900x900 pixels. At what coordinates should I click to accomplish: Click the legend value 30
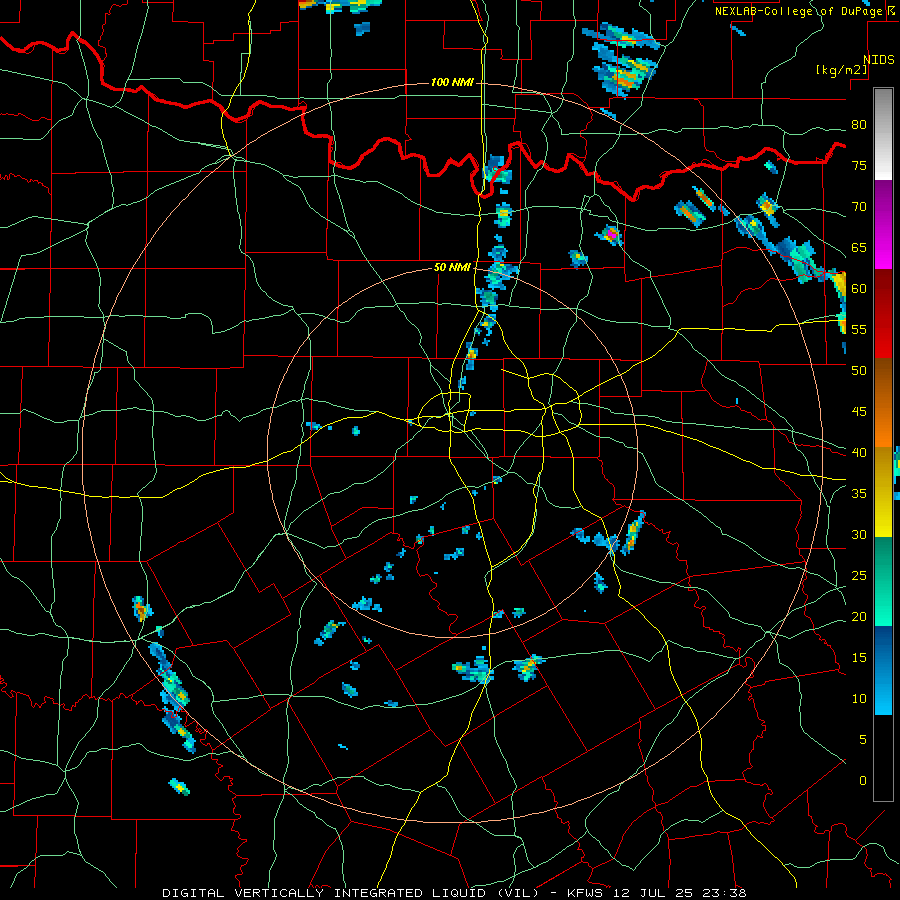(859, 534)
